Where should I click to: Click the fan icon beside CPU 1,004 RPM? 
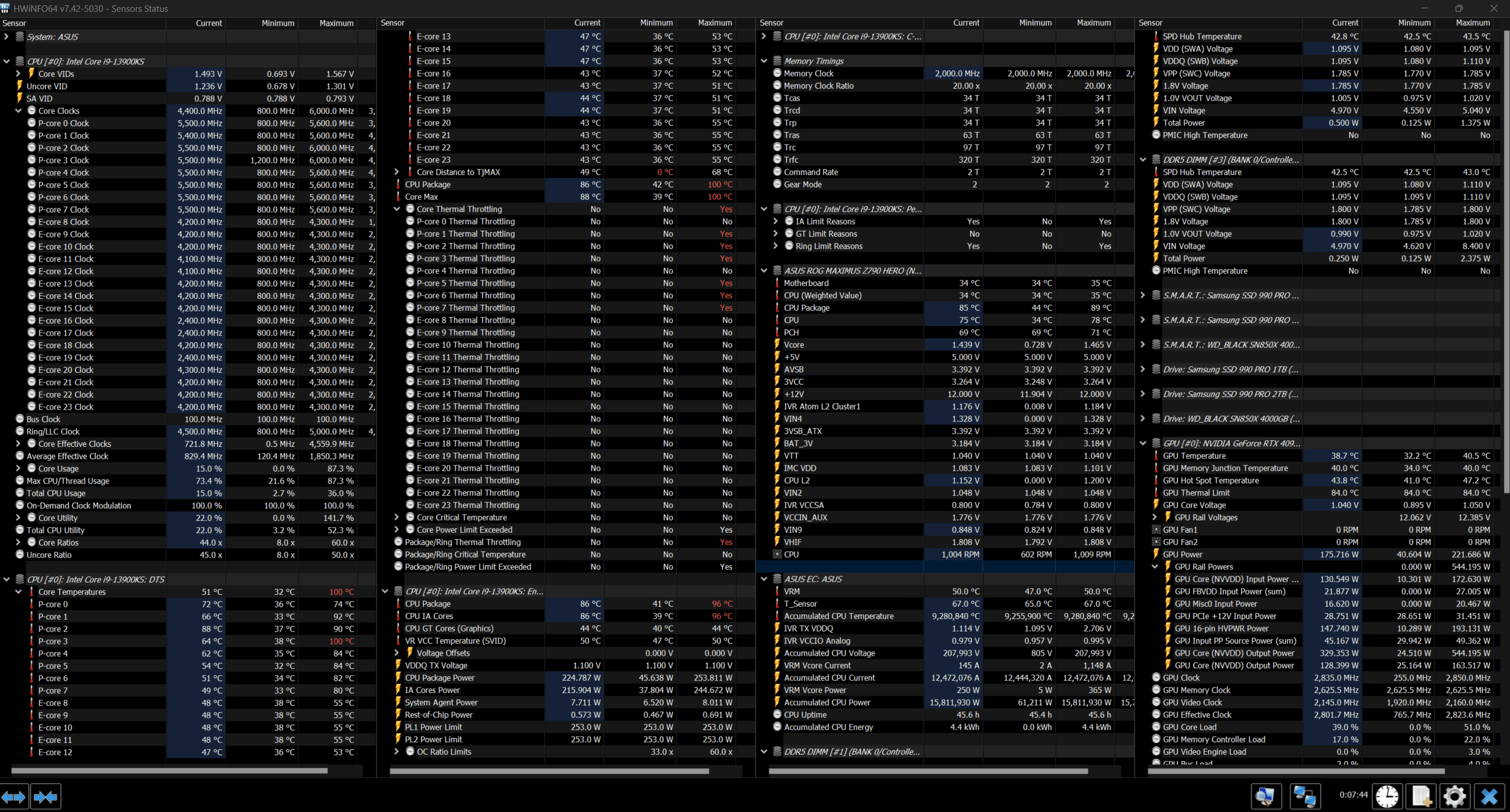778,555
